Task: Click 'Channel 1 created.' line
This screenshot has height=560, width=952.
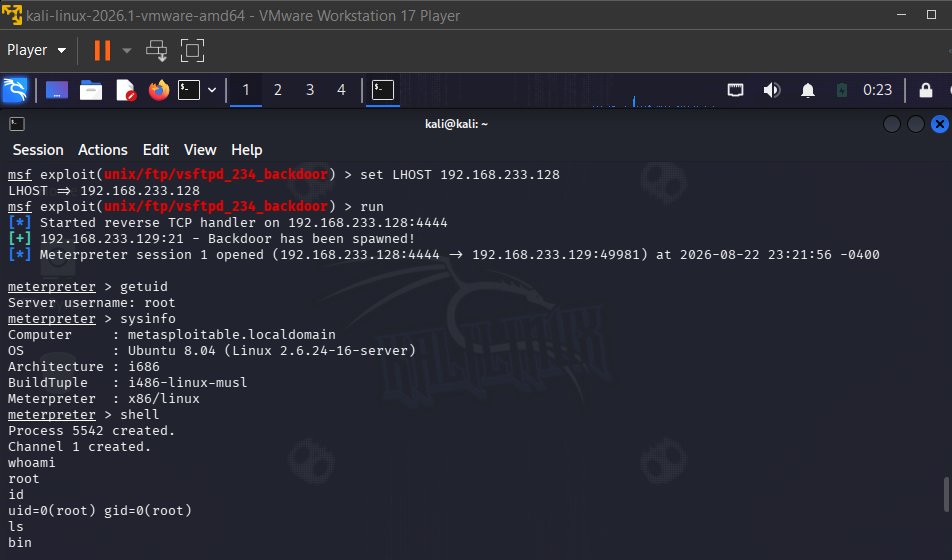Action: pyautogui.click(x=79, y=446)
